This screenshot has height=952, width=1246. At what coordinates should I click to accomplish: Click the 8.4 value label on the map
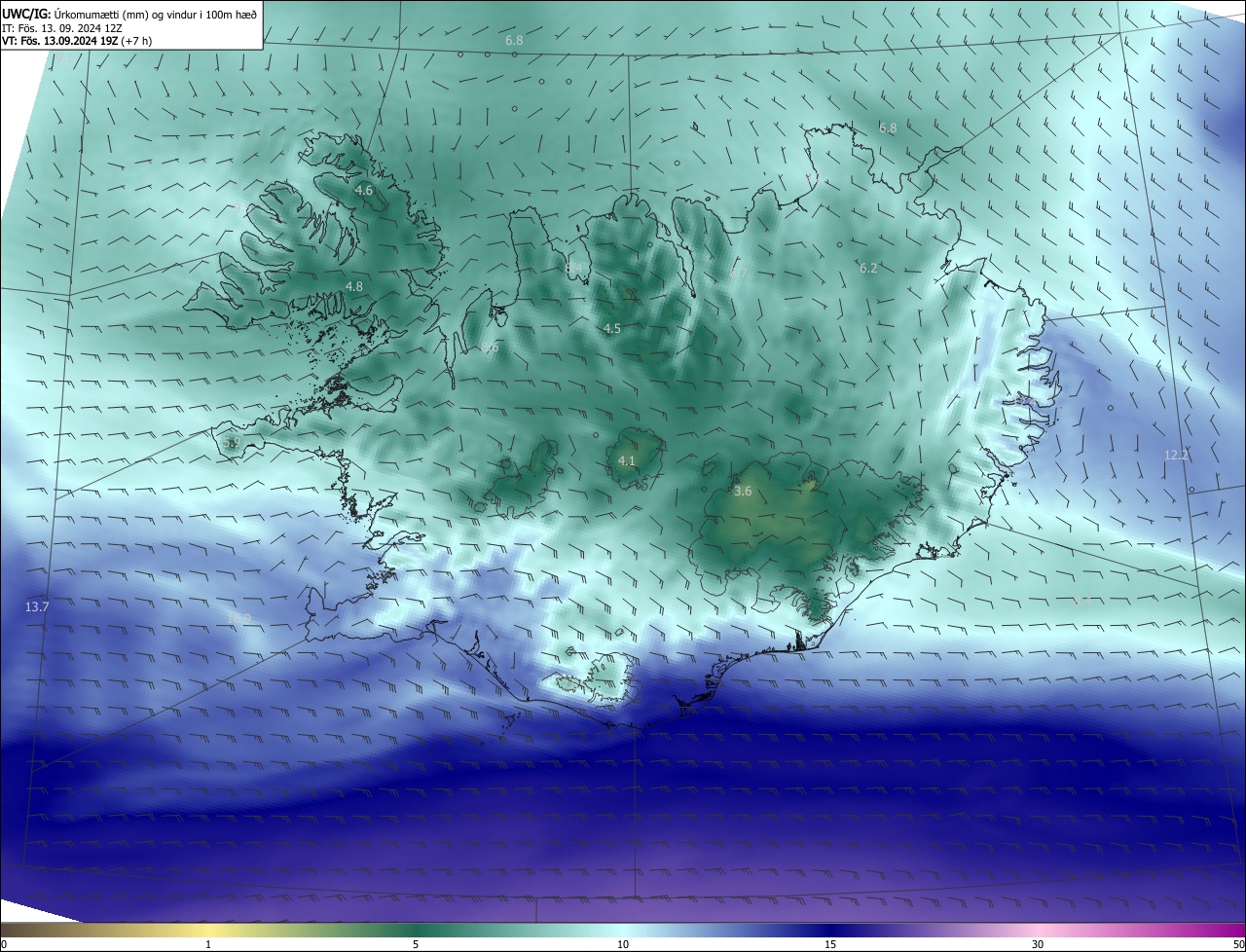point(573,268)
